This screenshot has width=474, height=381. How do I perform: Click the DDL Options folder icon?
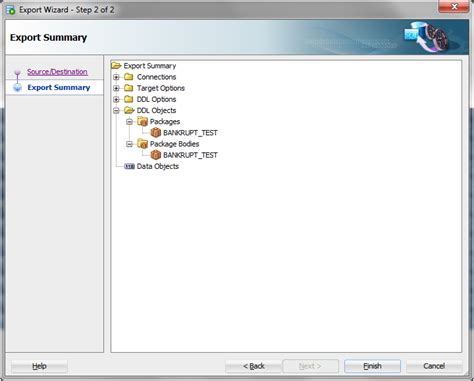tap(129, 99)
